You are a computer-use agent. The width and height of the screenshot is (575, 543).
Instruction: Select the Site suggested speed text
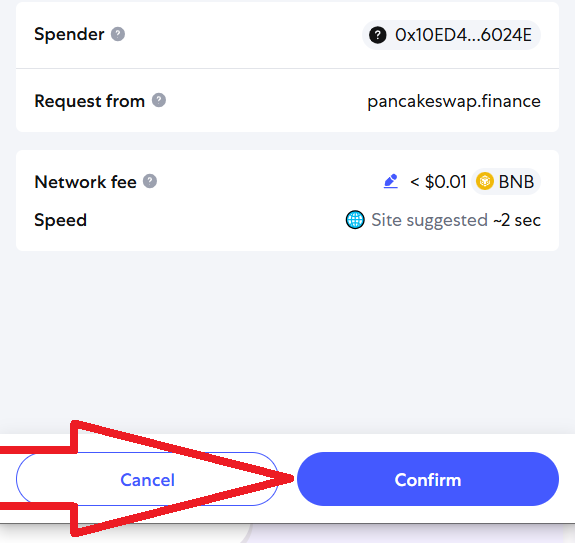coord(429,220)
